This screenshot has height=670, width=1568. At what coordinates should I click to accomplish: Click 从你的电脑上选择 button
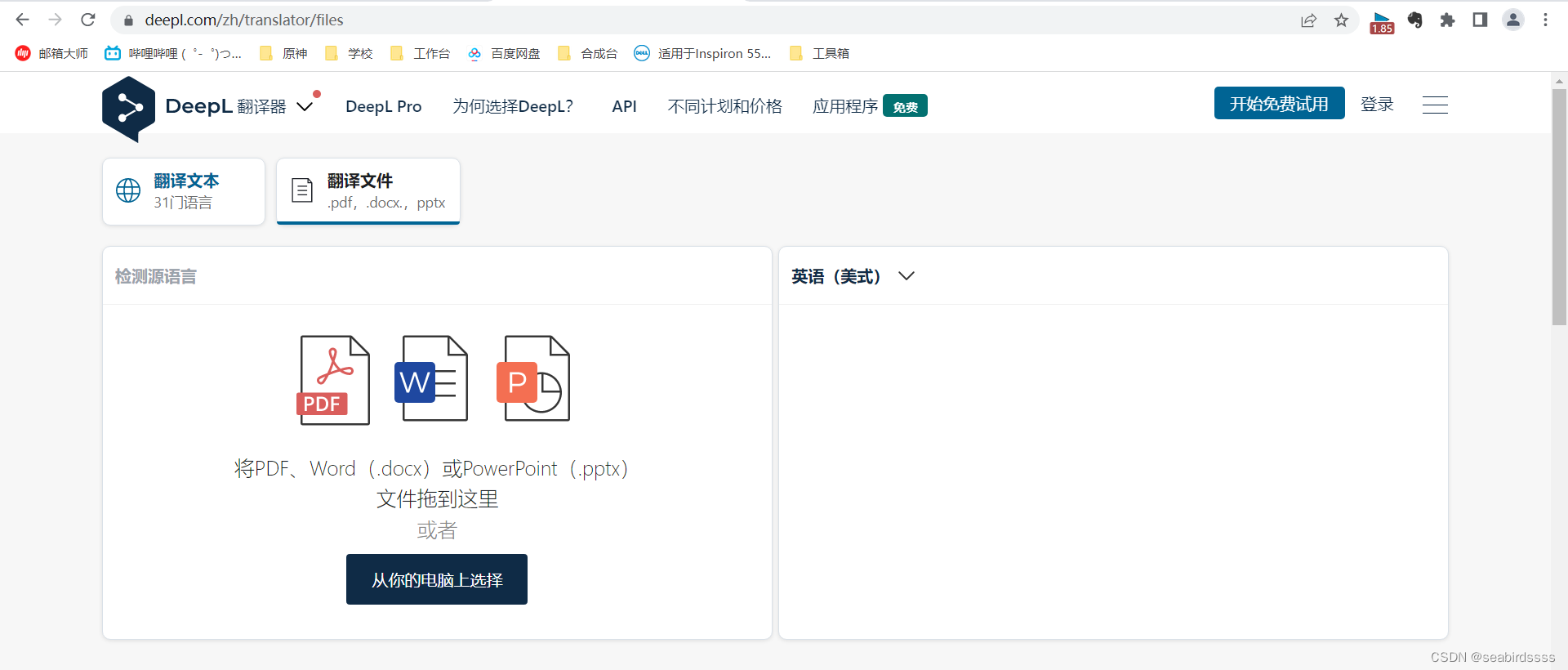click(437, 579)
